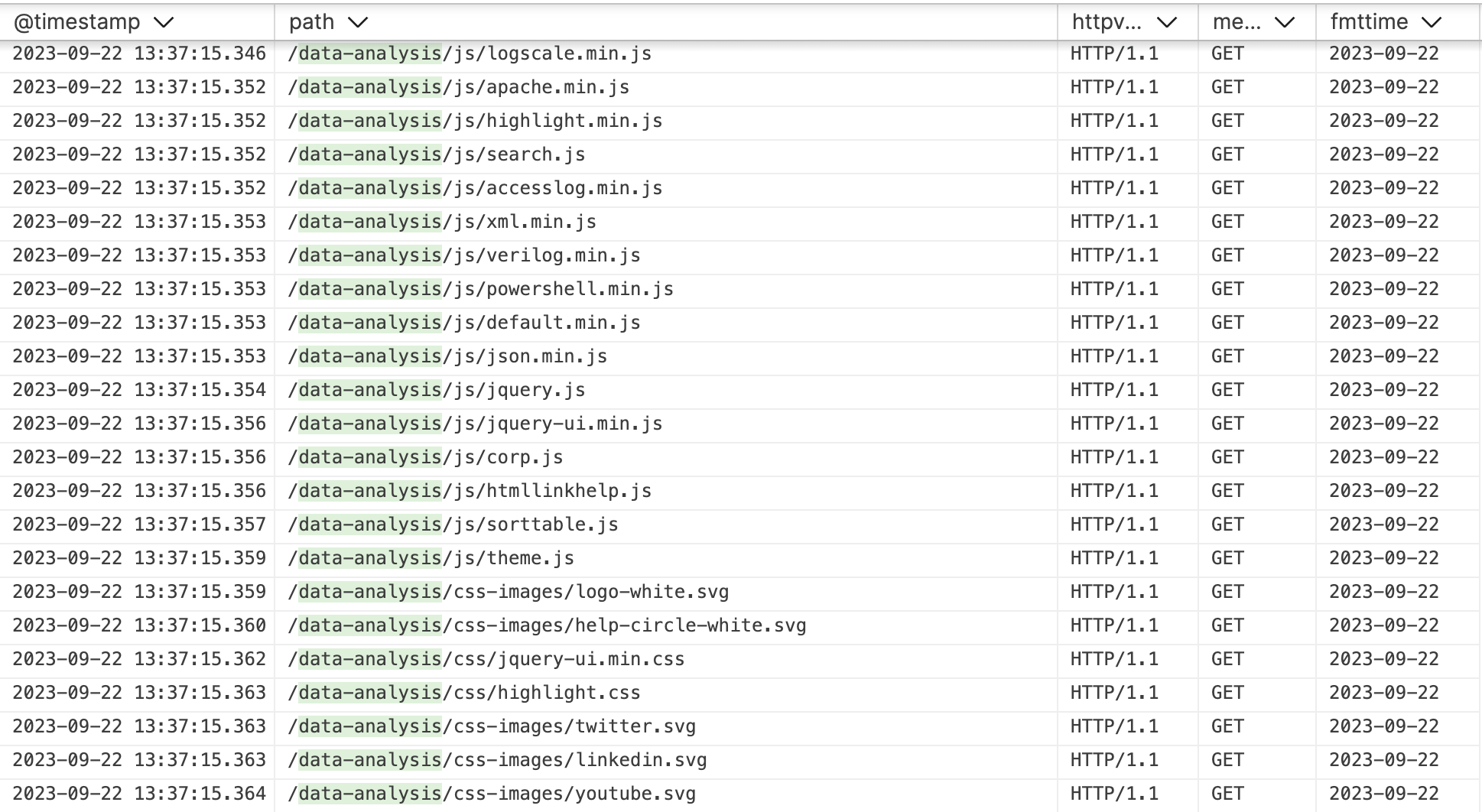
Task: Expand the fmttime column dropdown
Action: (1431, 22)
